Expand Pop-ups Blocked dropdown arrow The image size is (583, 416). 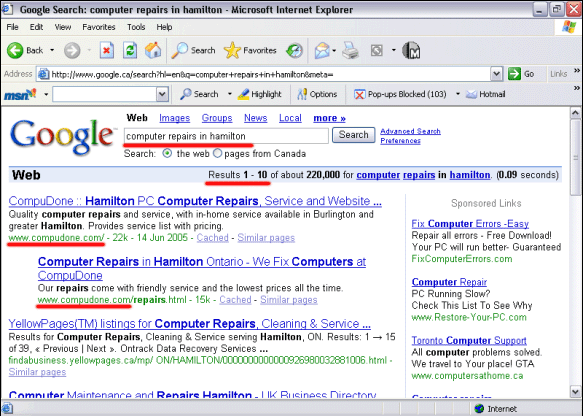pyautogui.click(x=458, y=94)
